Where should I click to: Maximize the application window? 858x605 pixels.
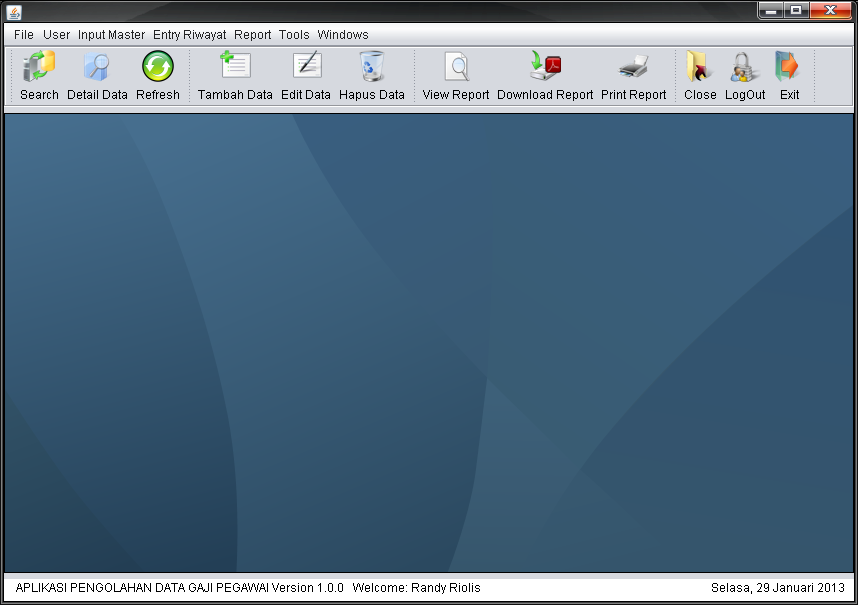coord(796,10)
